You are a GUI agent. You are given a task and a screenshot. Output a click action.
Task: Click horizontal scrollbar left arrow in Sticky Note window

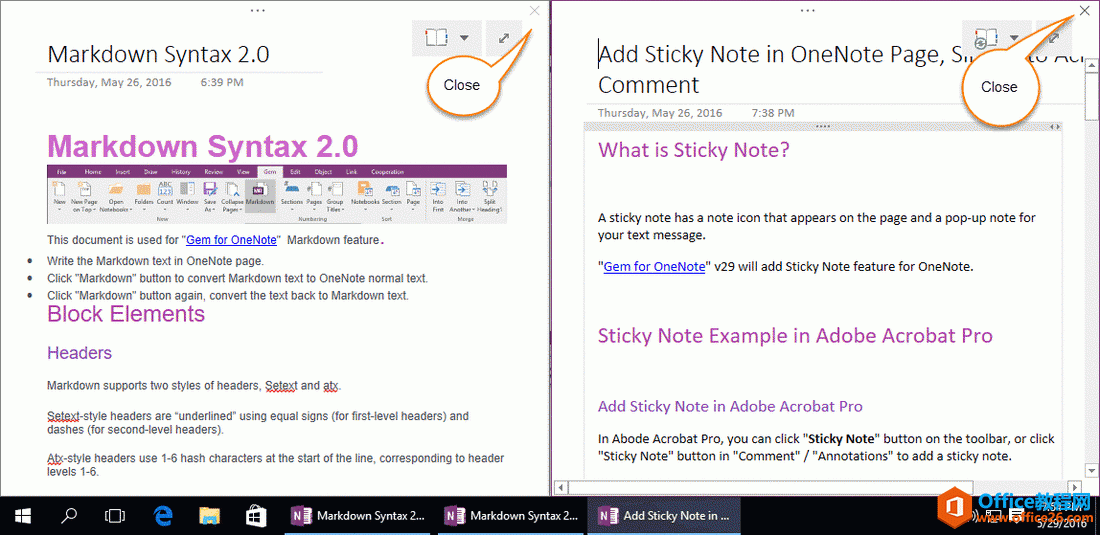click(x=559, y=486)
